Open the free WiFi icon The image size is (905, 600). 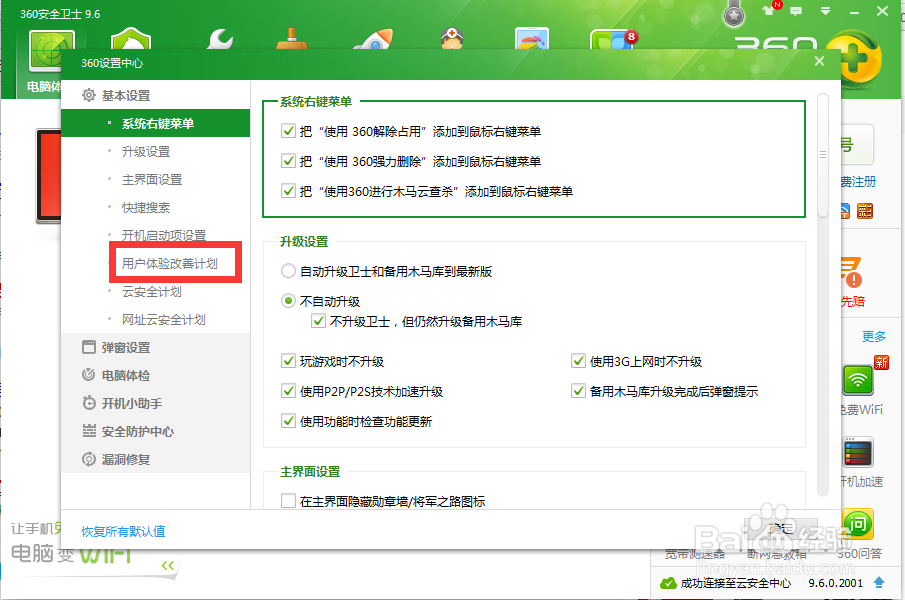pos(858,380)
